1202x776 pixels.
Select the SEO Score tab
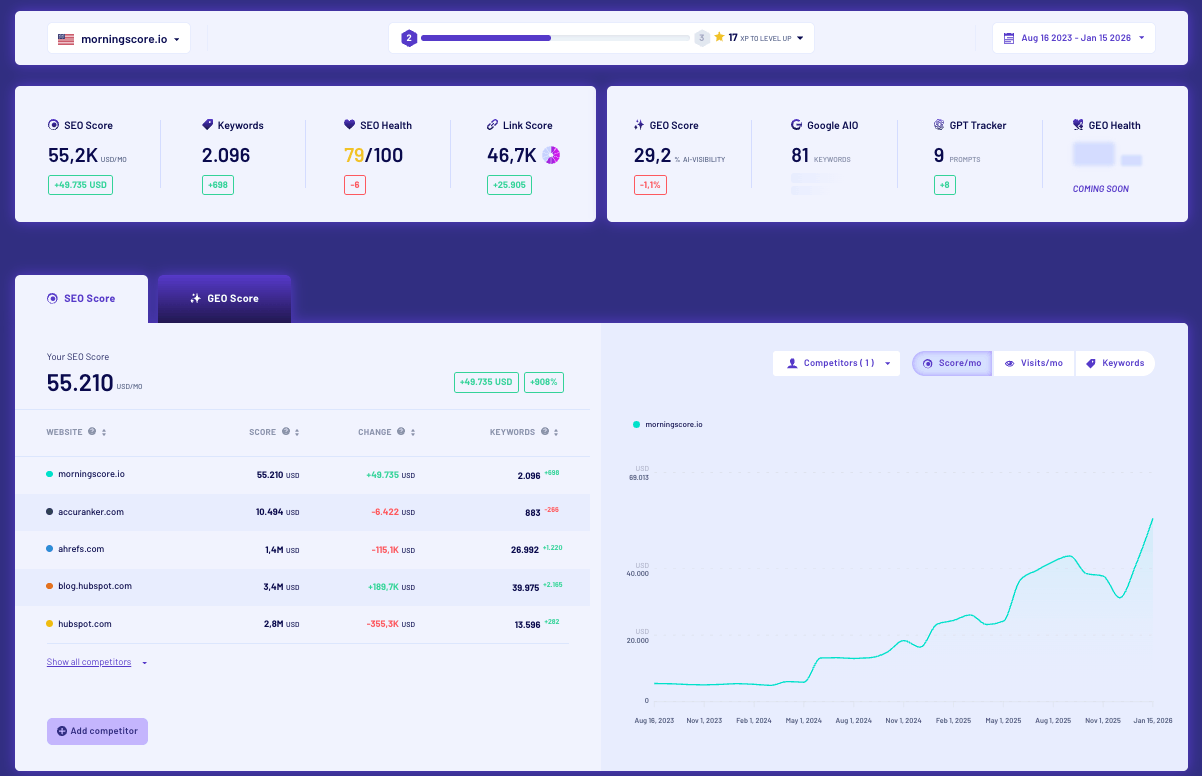pyautogui.click(x=81, y=298)
